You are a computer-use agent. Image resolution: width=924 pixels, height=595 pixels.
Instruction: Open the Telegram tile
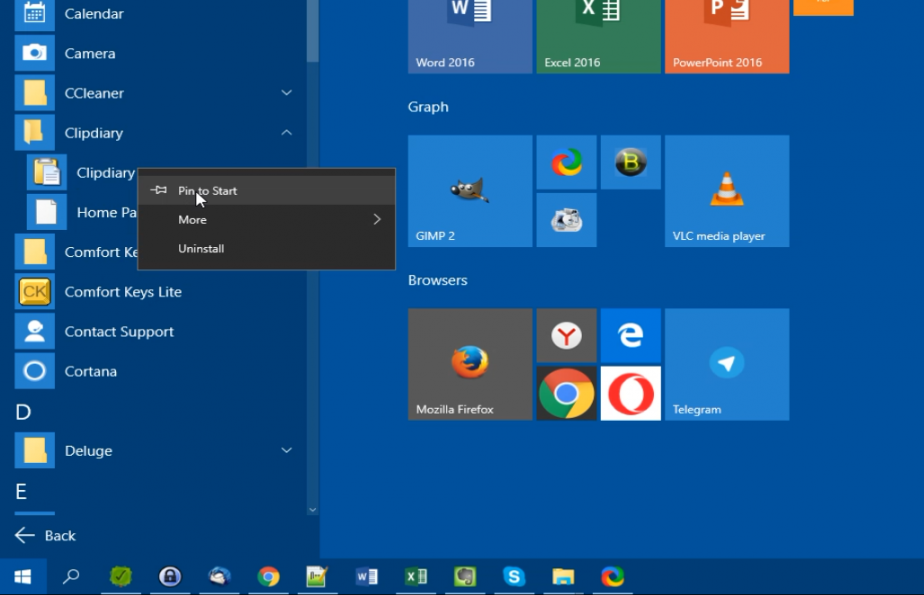pos(726,364)
